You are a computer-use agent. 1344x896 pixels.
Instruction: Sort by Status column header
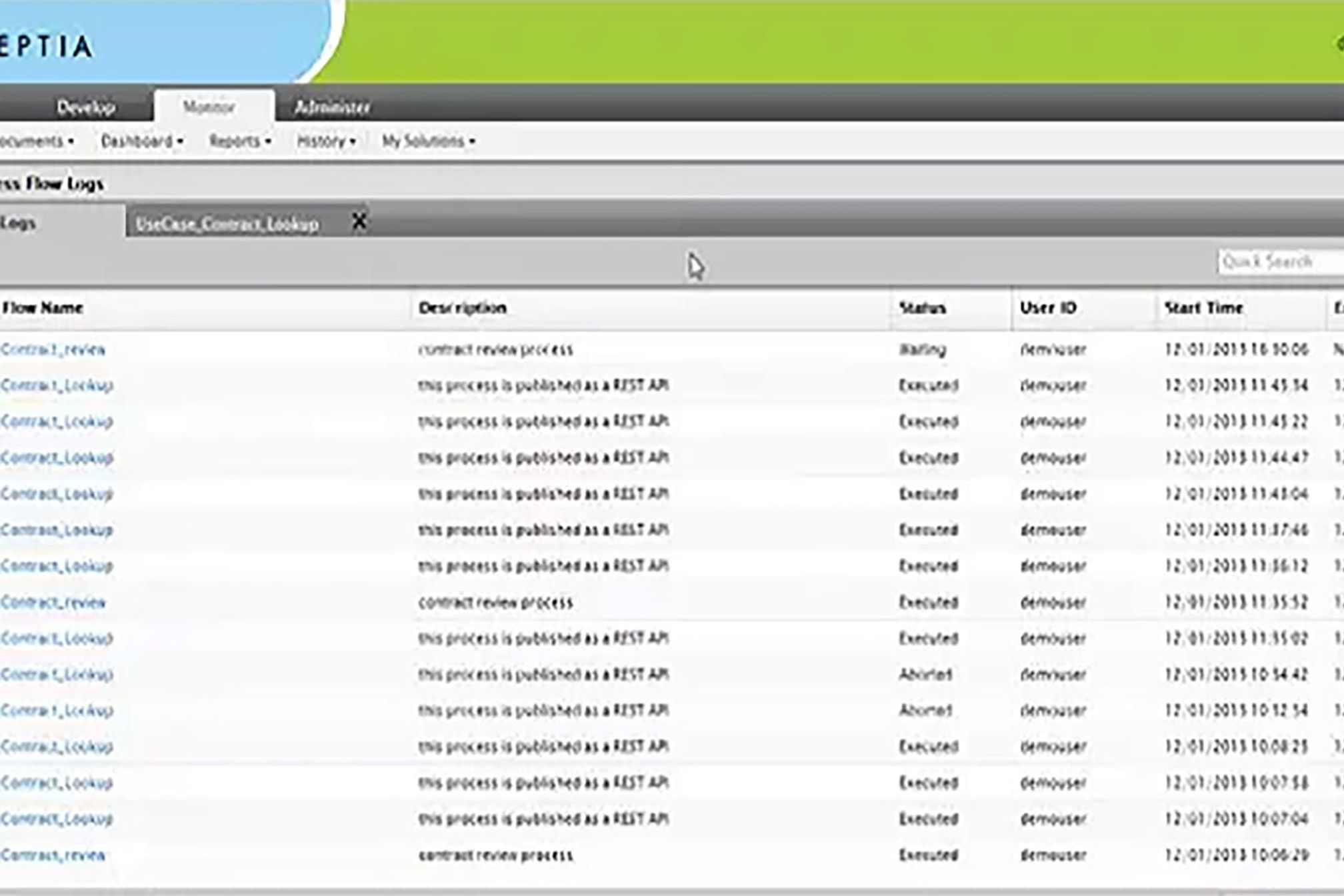point(923,308)
